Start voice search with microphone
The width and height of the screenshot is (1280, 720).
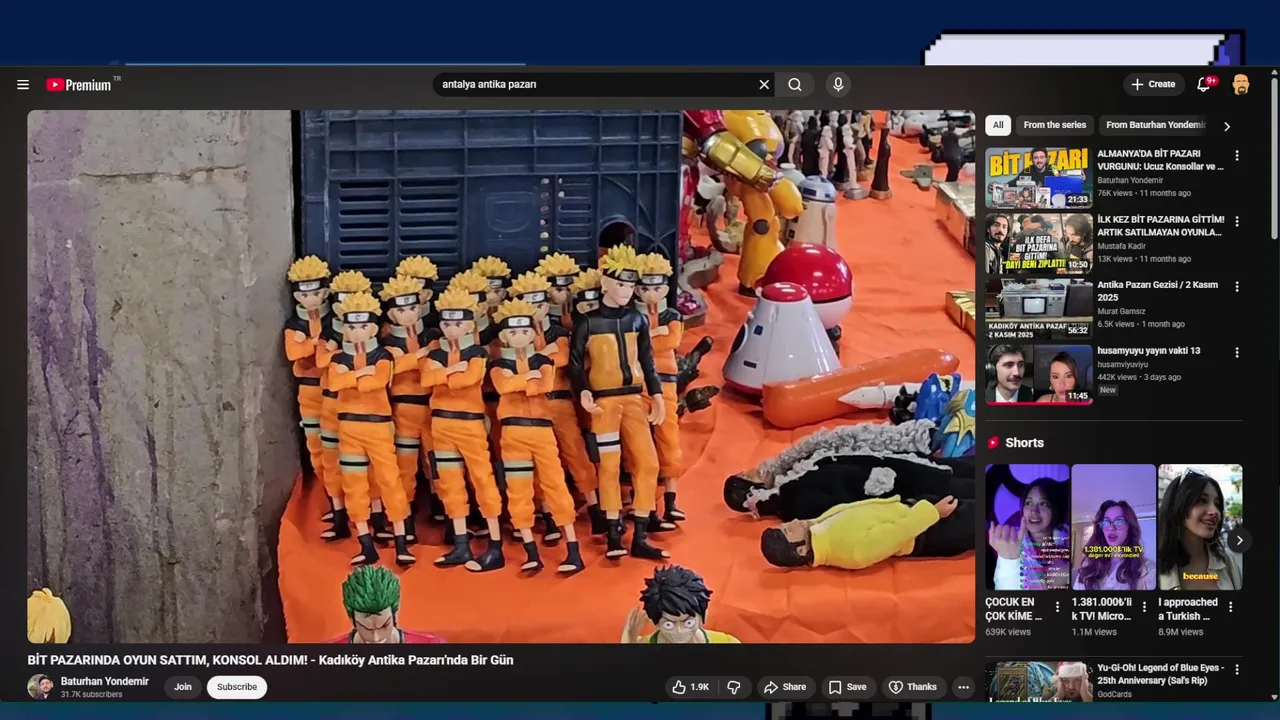[x=838, y=85]
